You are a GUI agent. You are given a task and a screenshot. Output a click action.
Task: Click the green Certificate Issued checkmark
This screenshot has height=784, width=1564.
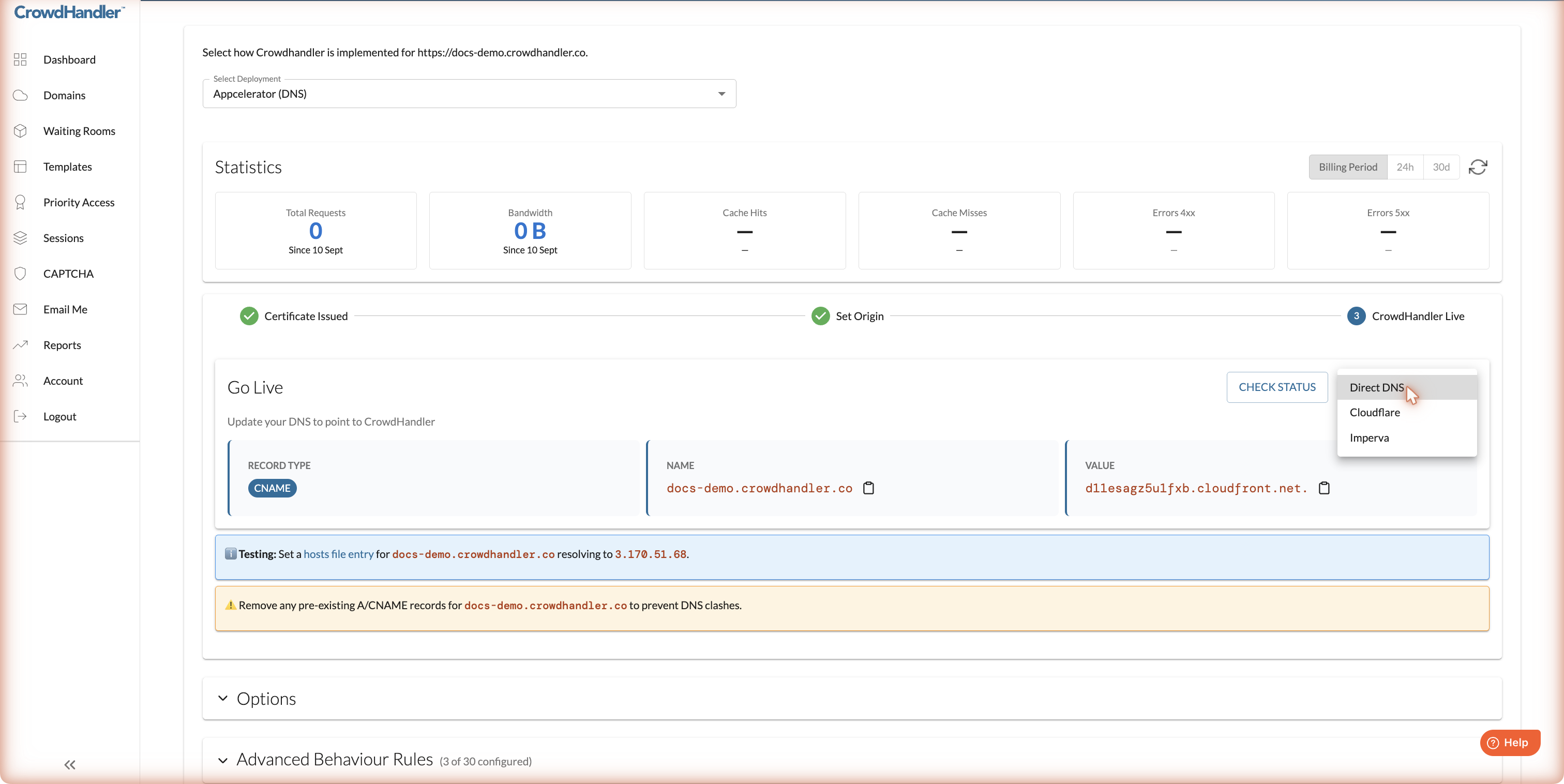(249, 316)
